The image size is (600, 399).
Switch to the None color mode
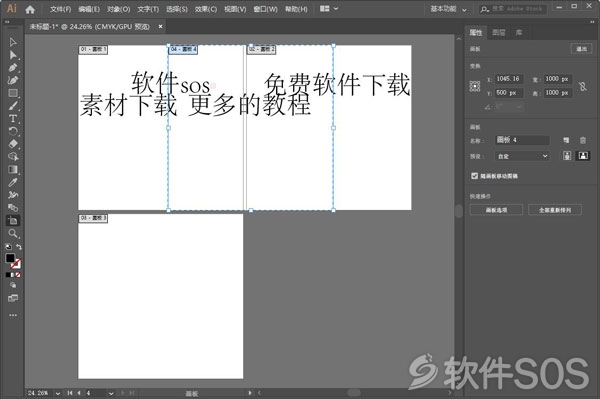click(x=18, y=275)
